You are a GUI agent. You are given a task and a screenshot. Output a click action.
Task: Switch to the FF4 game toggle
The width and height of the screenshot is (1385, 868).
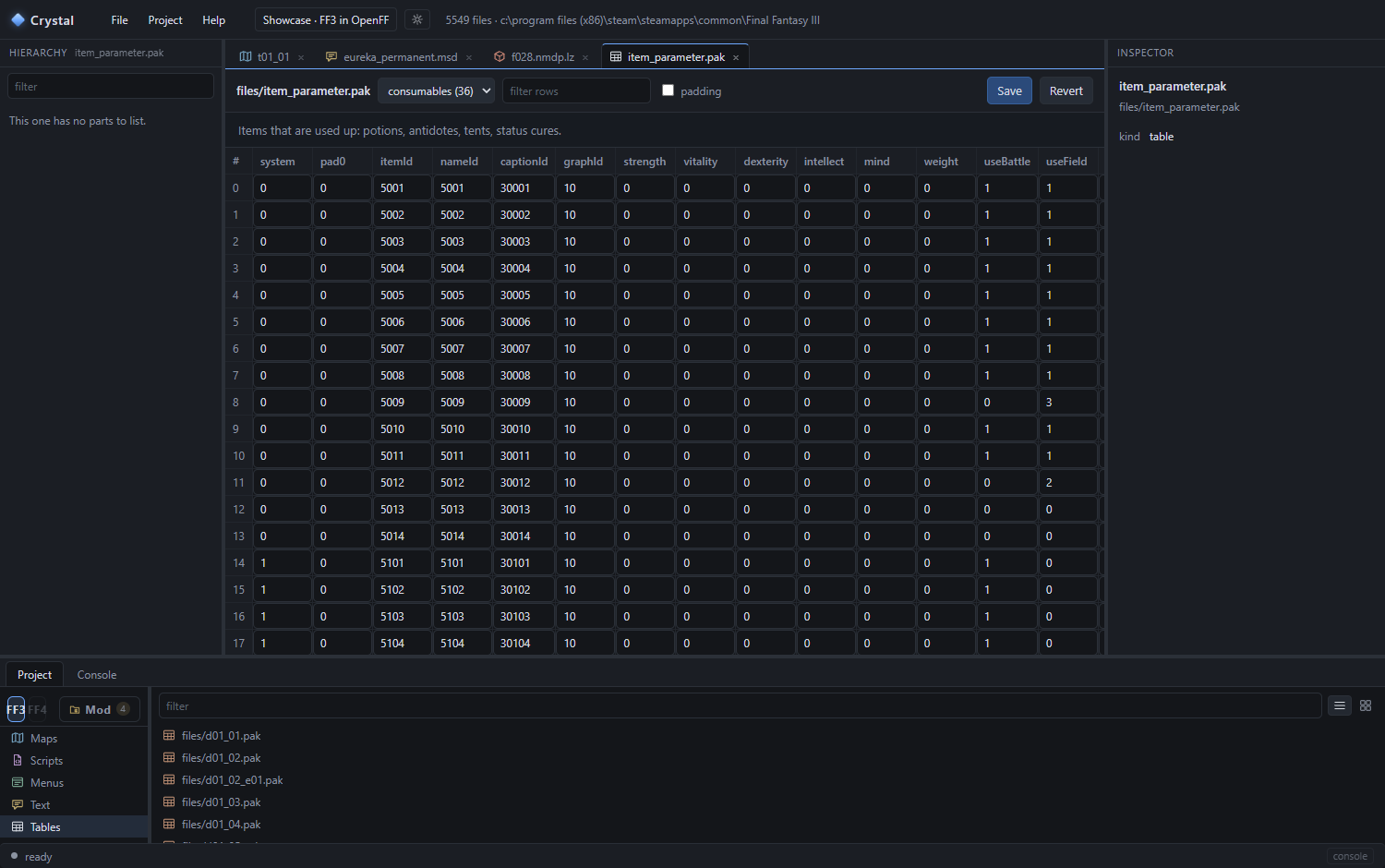point(37,709)
